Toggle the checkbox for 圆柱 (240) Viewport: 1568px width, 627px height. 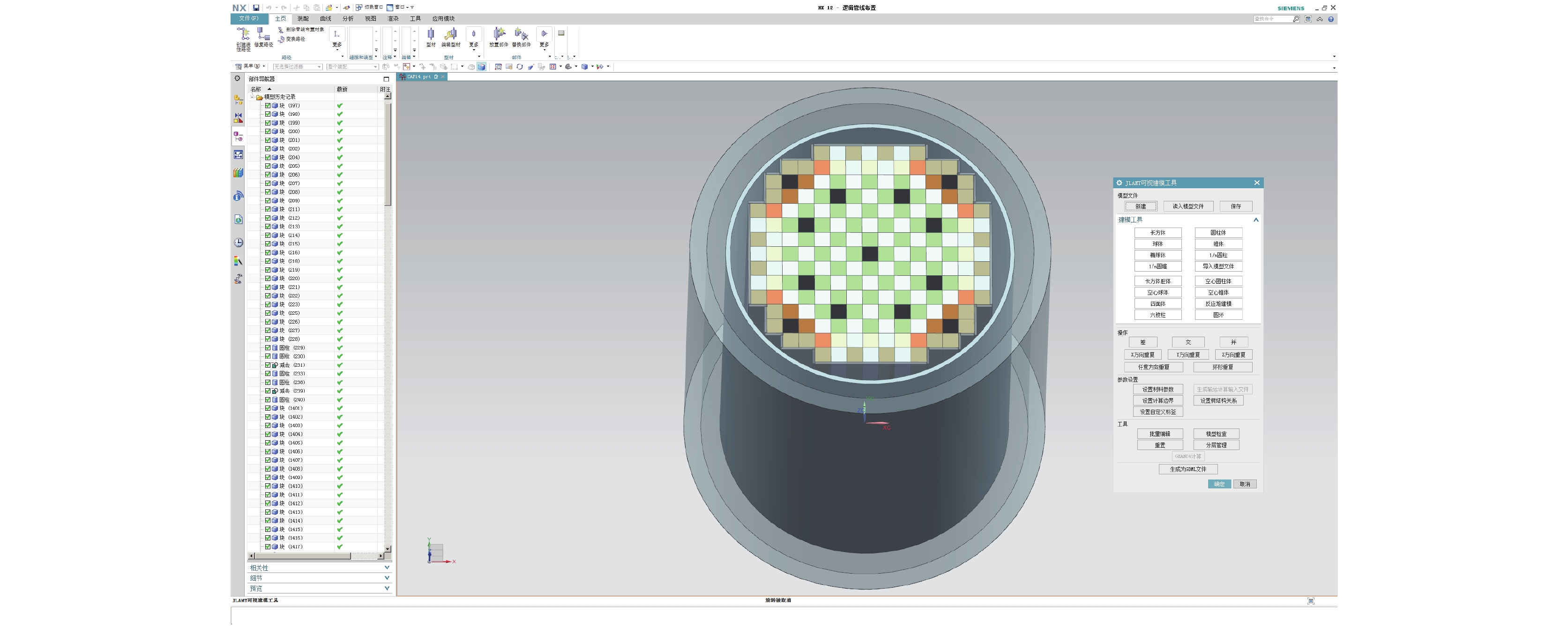267,399
